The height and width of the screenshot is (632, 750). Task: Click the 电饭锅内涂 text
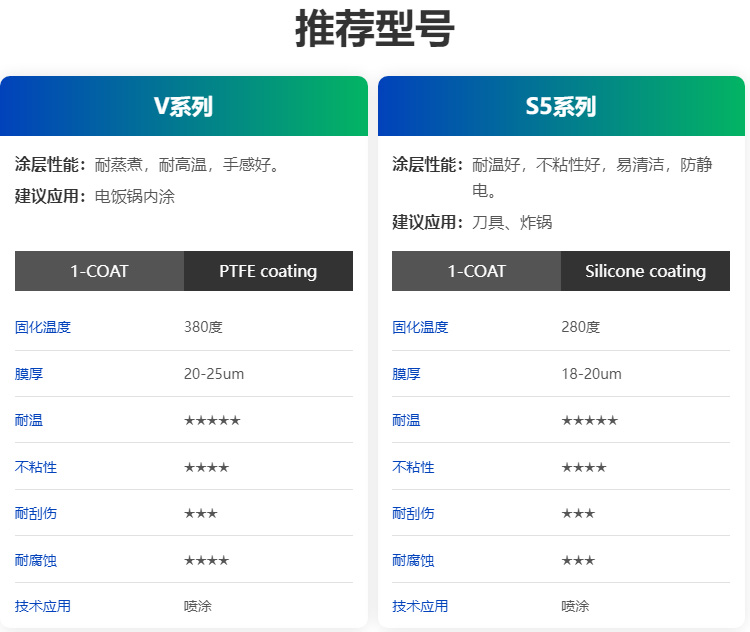[135, 196]
